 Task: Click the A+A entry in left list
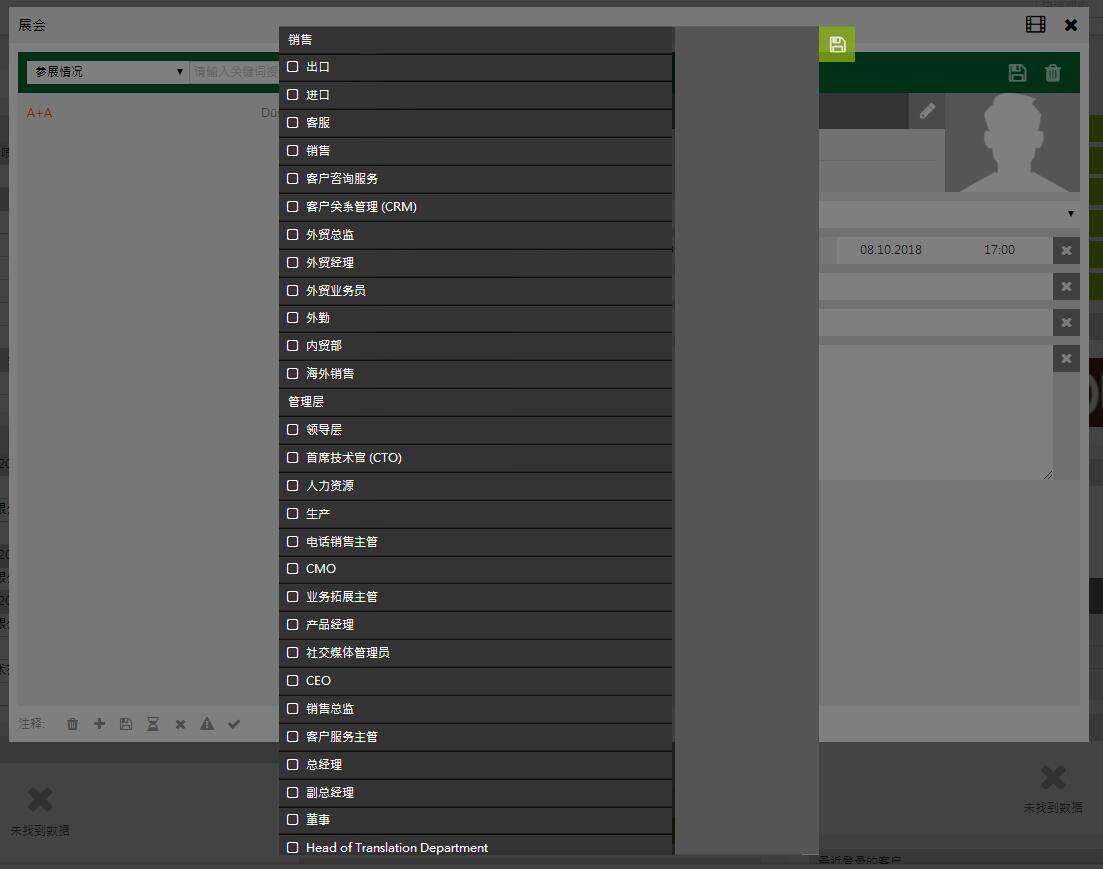pos(40,113)
